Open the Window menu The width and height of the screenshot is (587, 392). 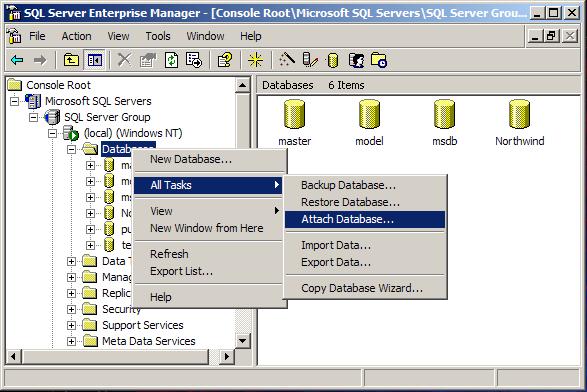point(206,36)
